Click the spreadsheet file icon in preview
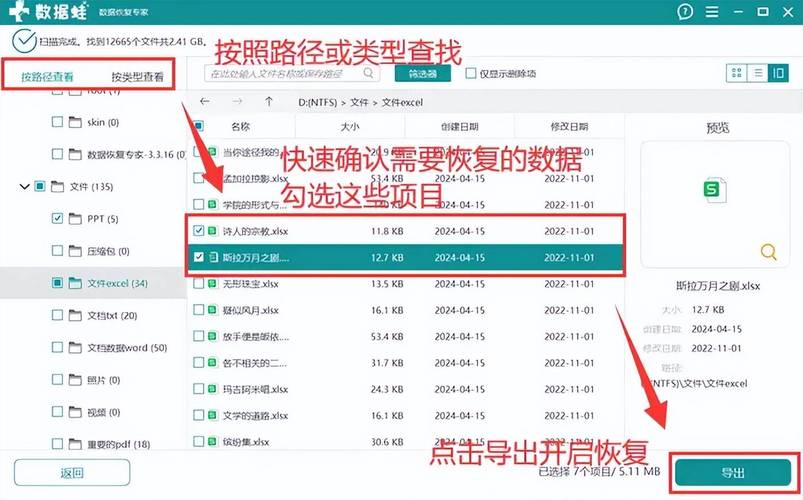 714,190
